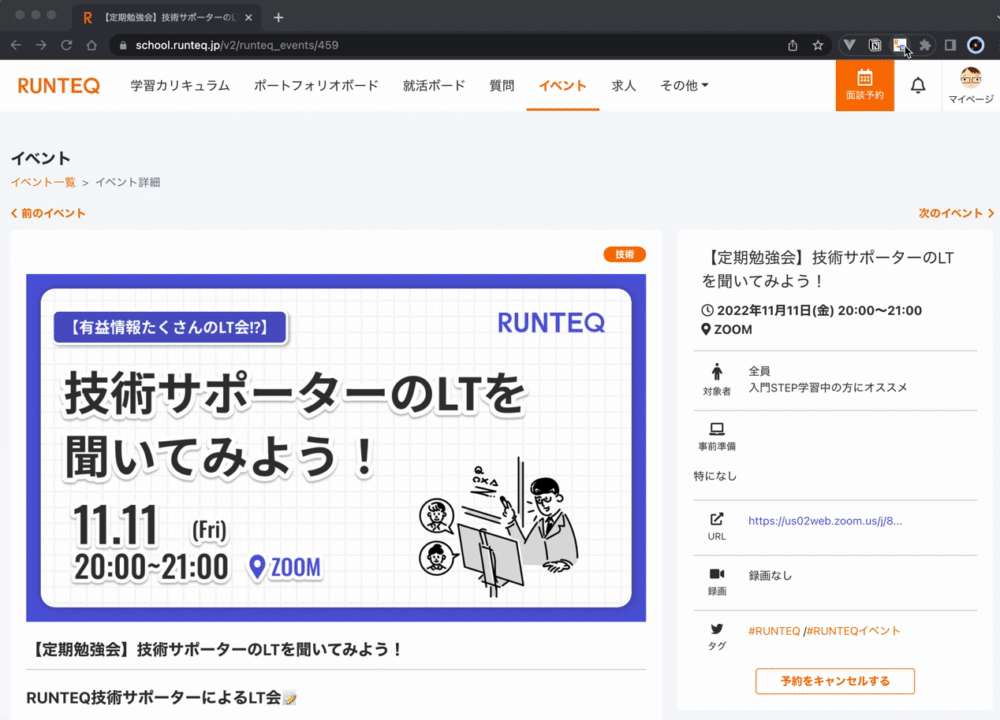This screenshot has height=720, width=1000.
Task: Click the 技術サポーターのLT browser tab
Action: coord(160,16)
